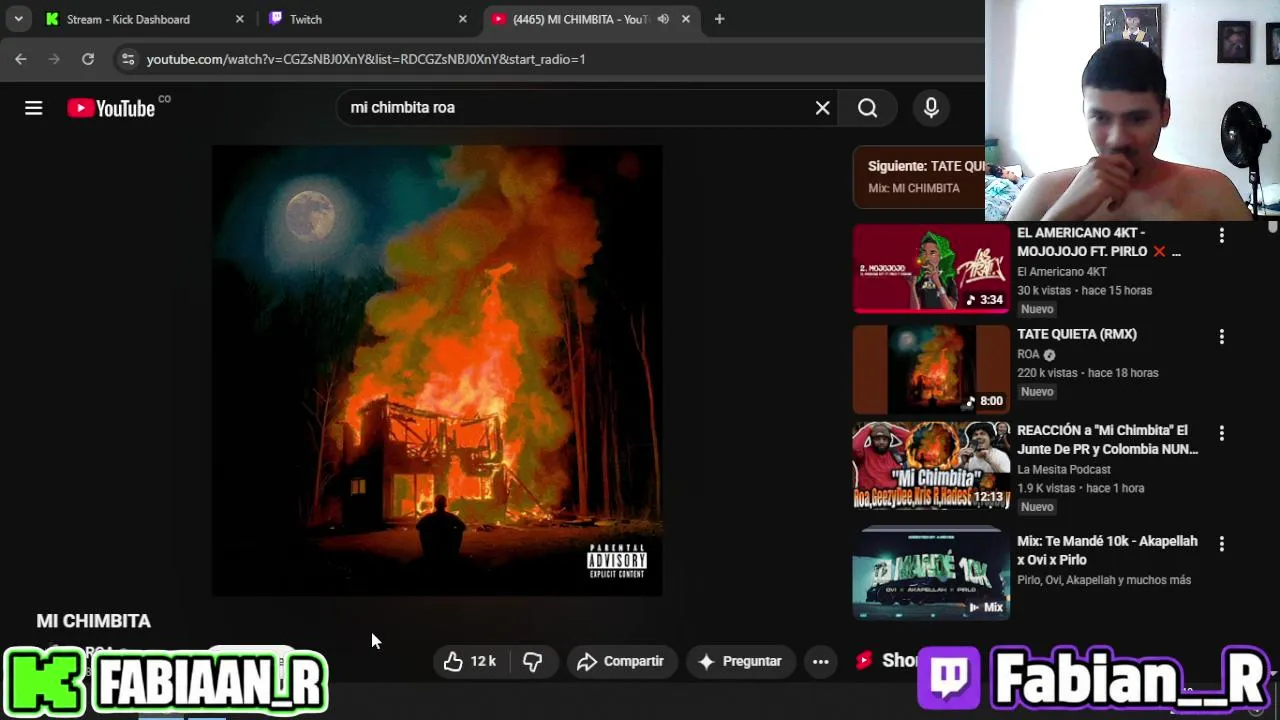The width and height of the screenshot is (1280, 720).
Task: Reload the YouTube page
Action: click(88, 59)
